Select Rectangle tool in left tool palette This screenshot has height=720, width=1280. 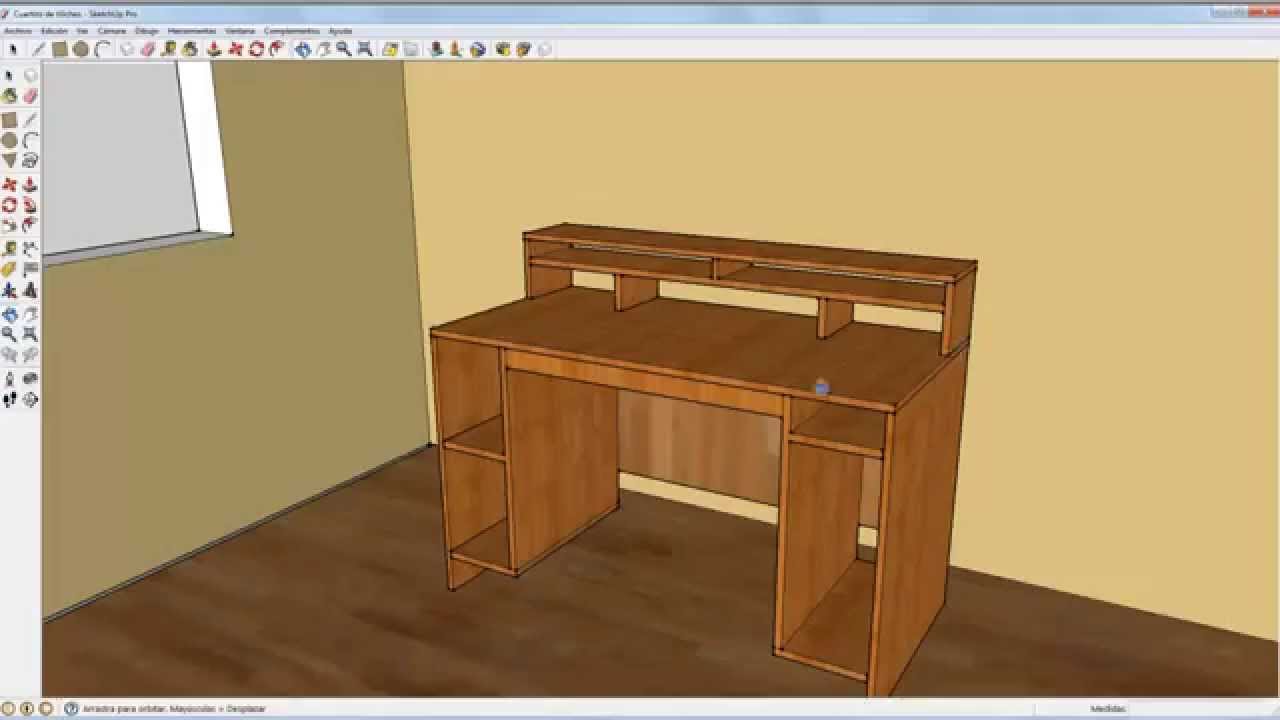pos(9,120)
